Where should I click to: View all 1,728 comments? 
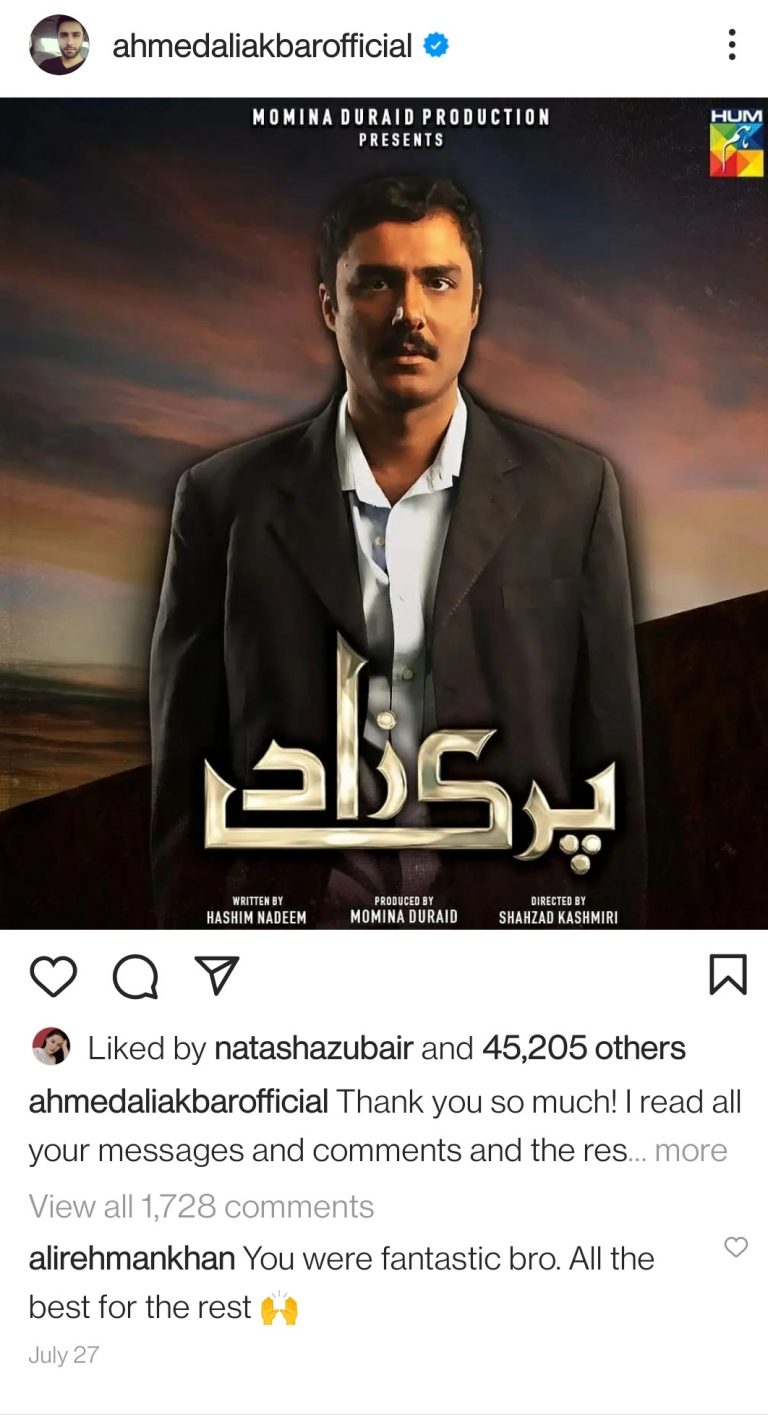point(201,1207)
